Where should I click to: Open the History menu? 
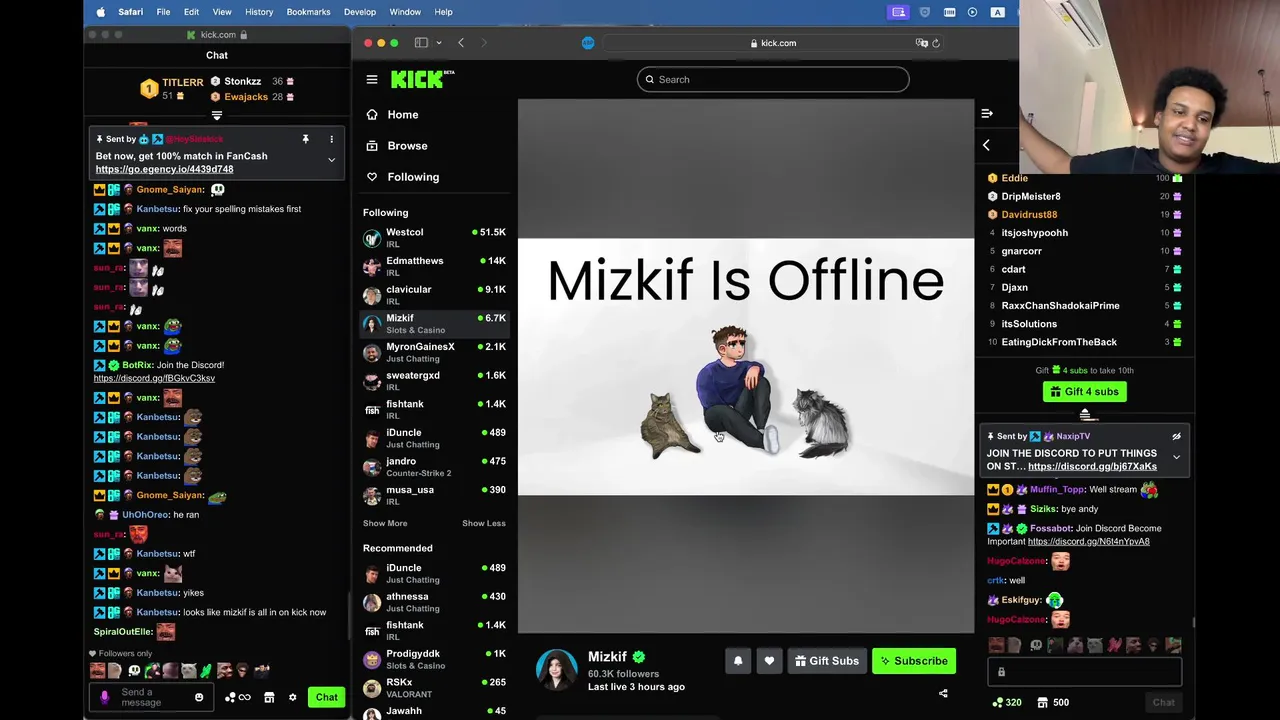(259, 12)
